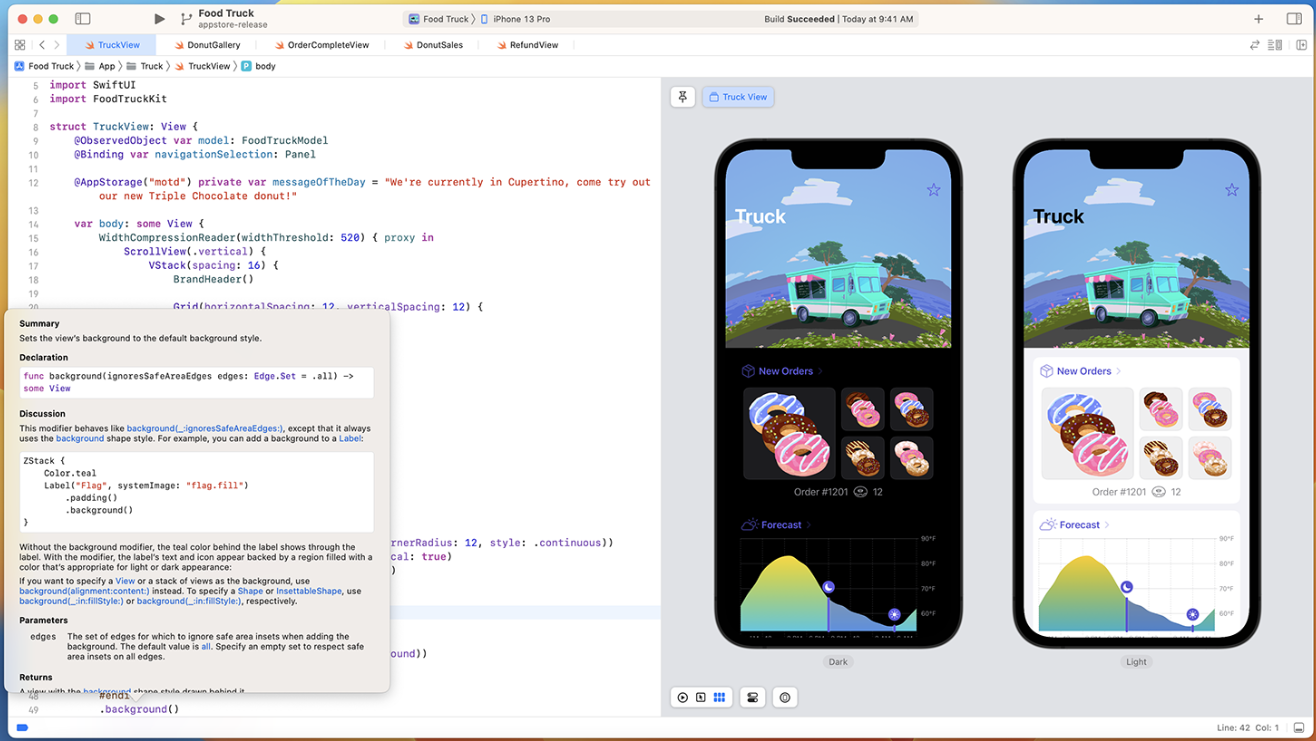Click the BrandHeader() code line

coord(214,280)
